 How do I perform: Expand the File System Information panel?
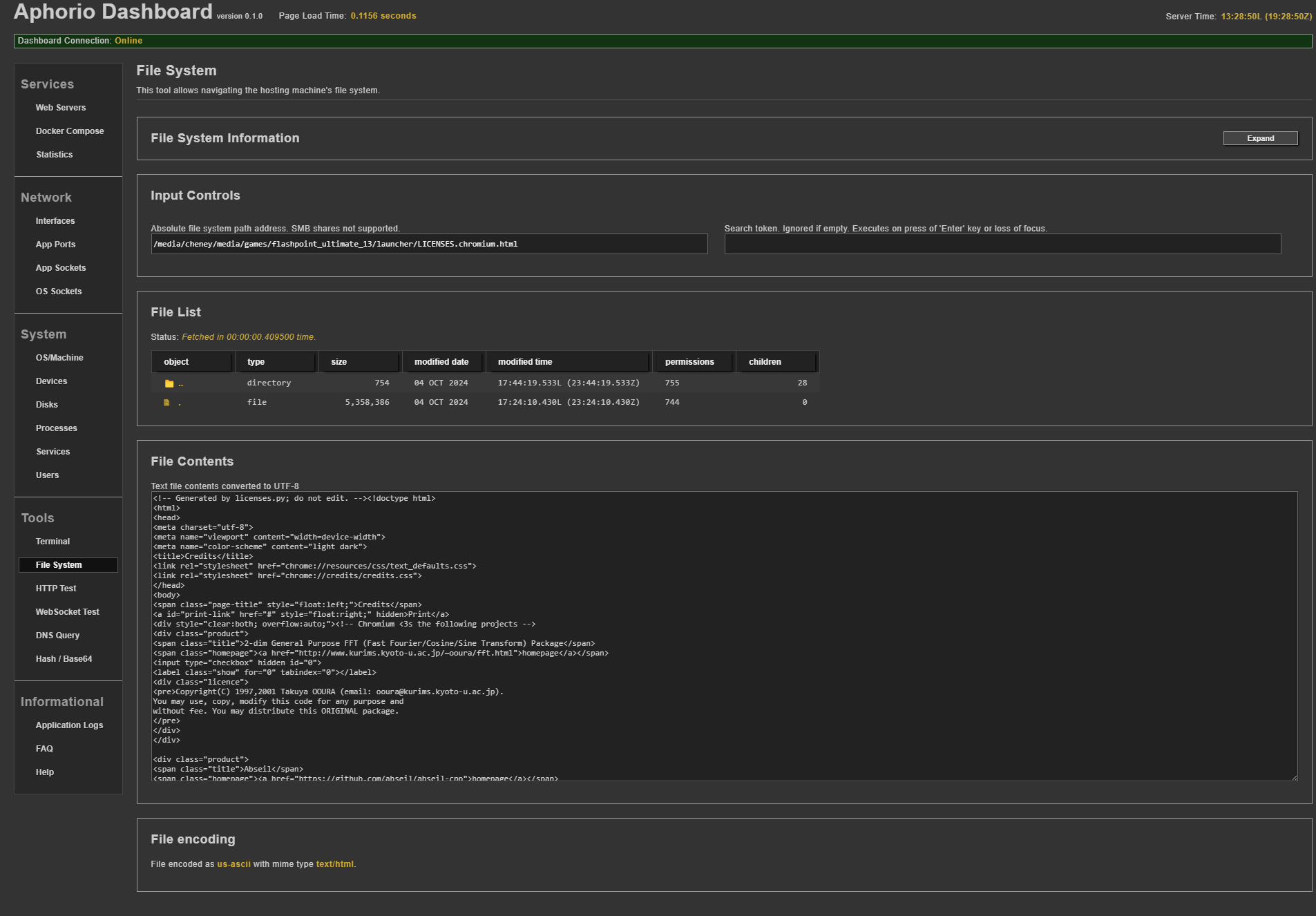[x=1259, y=138]
